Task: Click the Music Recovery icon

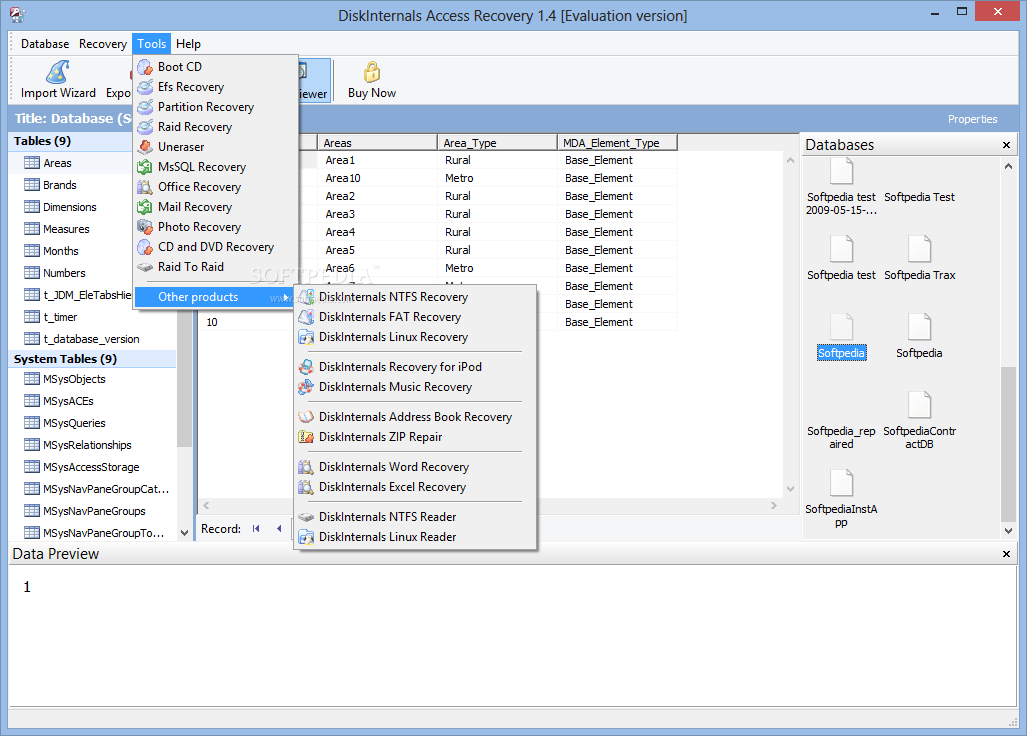Action: 306,387
